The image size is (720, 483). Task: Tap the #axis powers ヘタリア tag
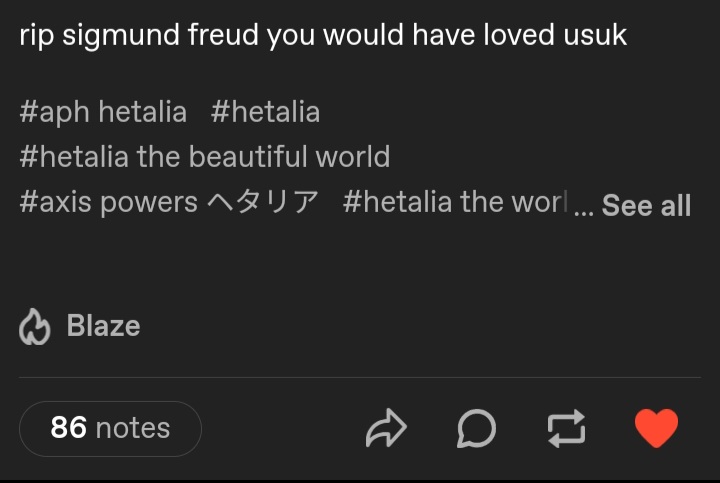(x=168, y=203)
